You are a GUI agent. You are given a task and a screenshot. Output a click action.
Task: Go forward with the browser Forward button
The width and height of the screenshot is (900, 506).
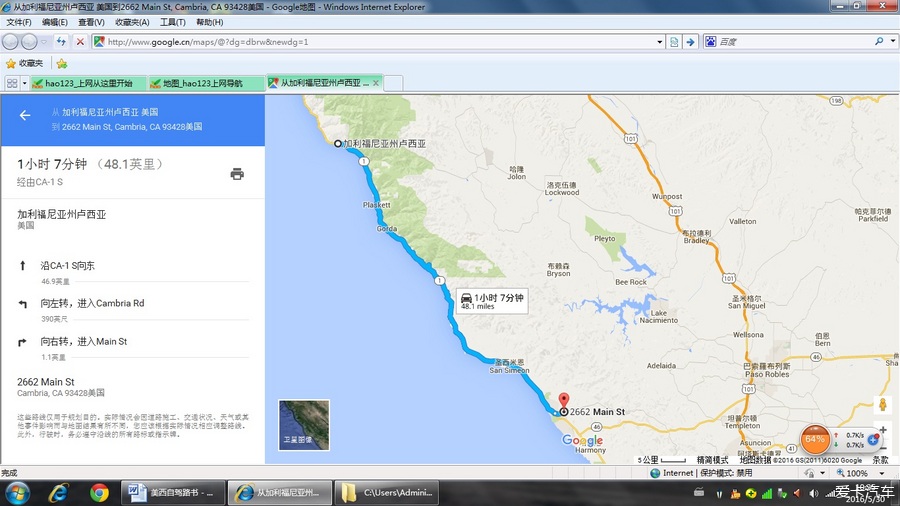pyautogui.click(x=29, y=41)
